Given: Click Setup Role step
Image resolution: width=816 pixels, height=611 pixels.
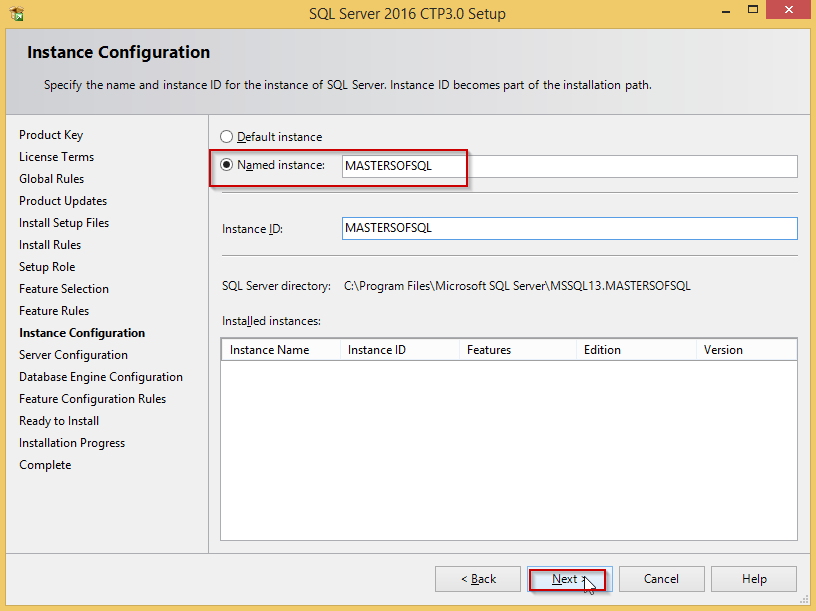Looking at the screenshot, I should (47, 266).
